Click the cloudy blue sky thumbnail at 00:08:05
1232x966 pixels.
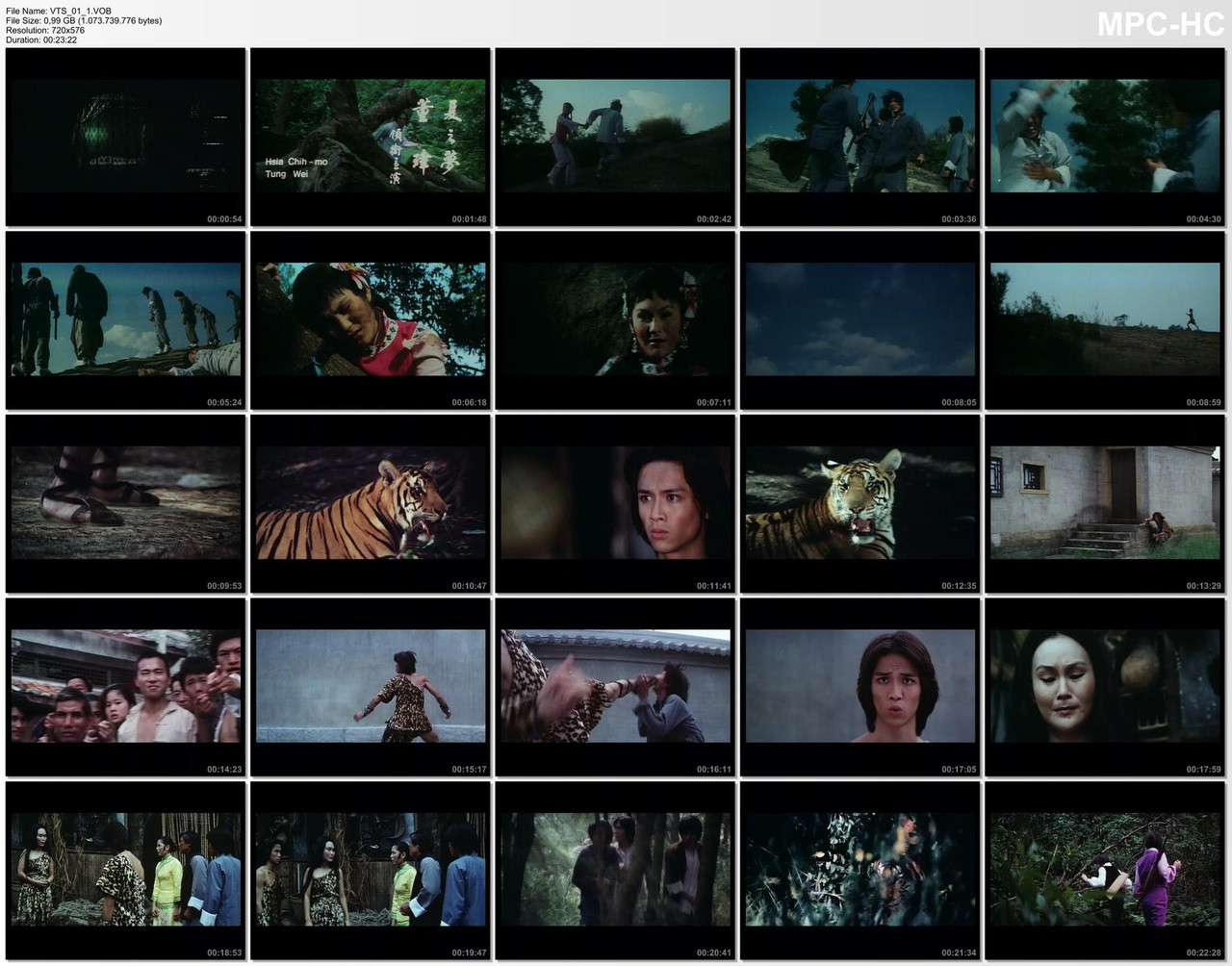click(860, 320)
